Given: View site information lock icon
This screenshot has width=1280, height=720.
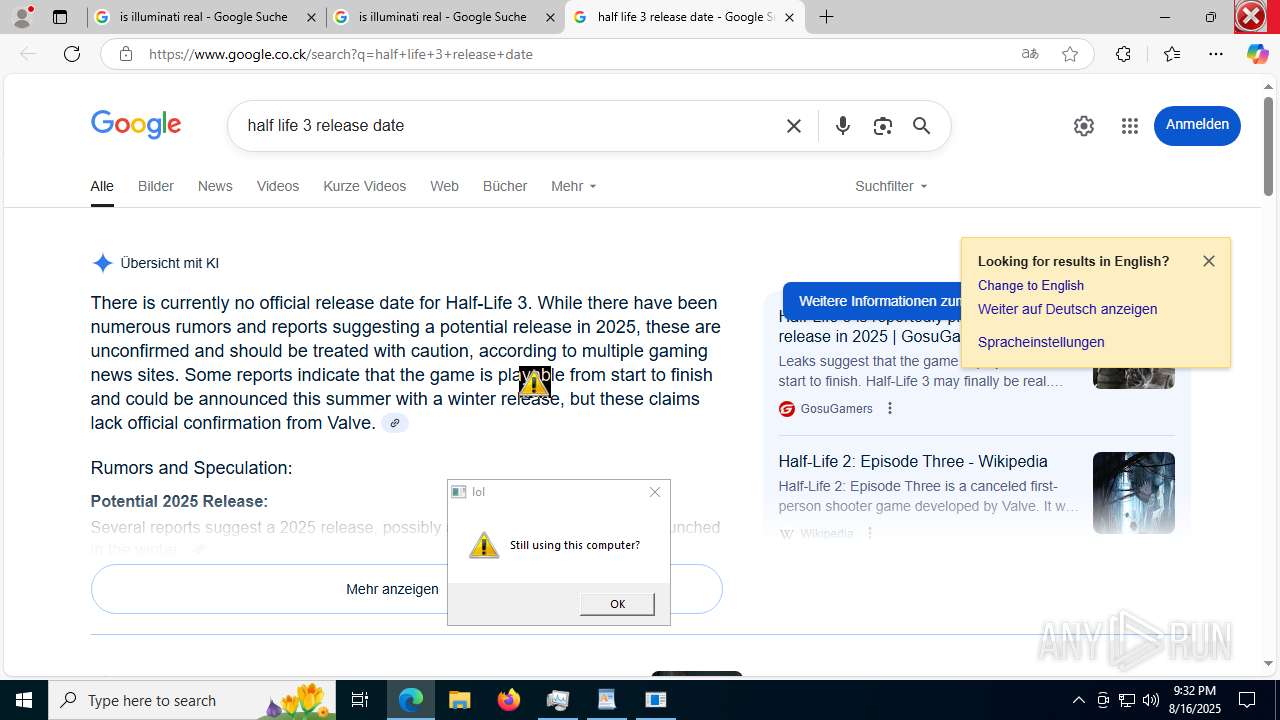Looking at the screenshot, I should [x=125, y=54].
